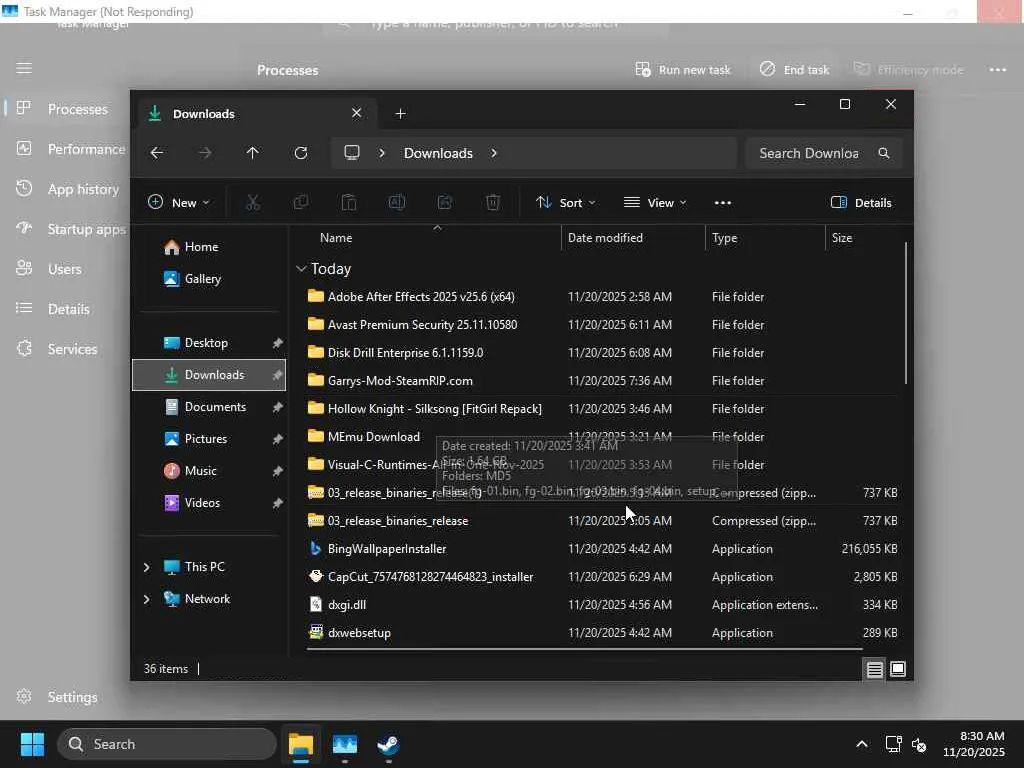Viewport: 1024px width, 768px height.
Task: Switch to details list view icon in status bar
Action: (874, 669)
